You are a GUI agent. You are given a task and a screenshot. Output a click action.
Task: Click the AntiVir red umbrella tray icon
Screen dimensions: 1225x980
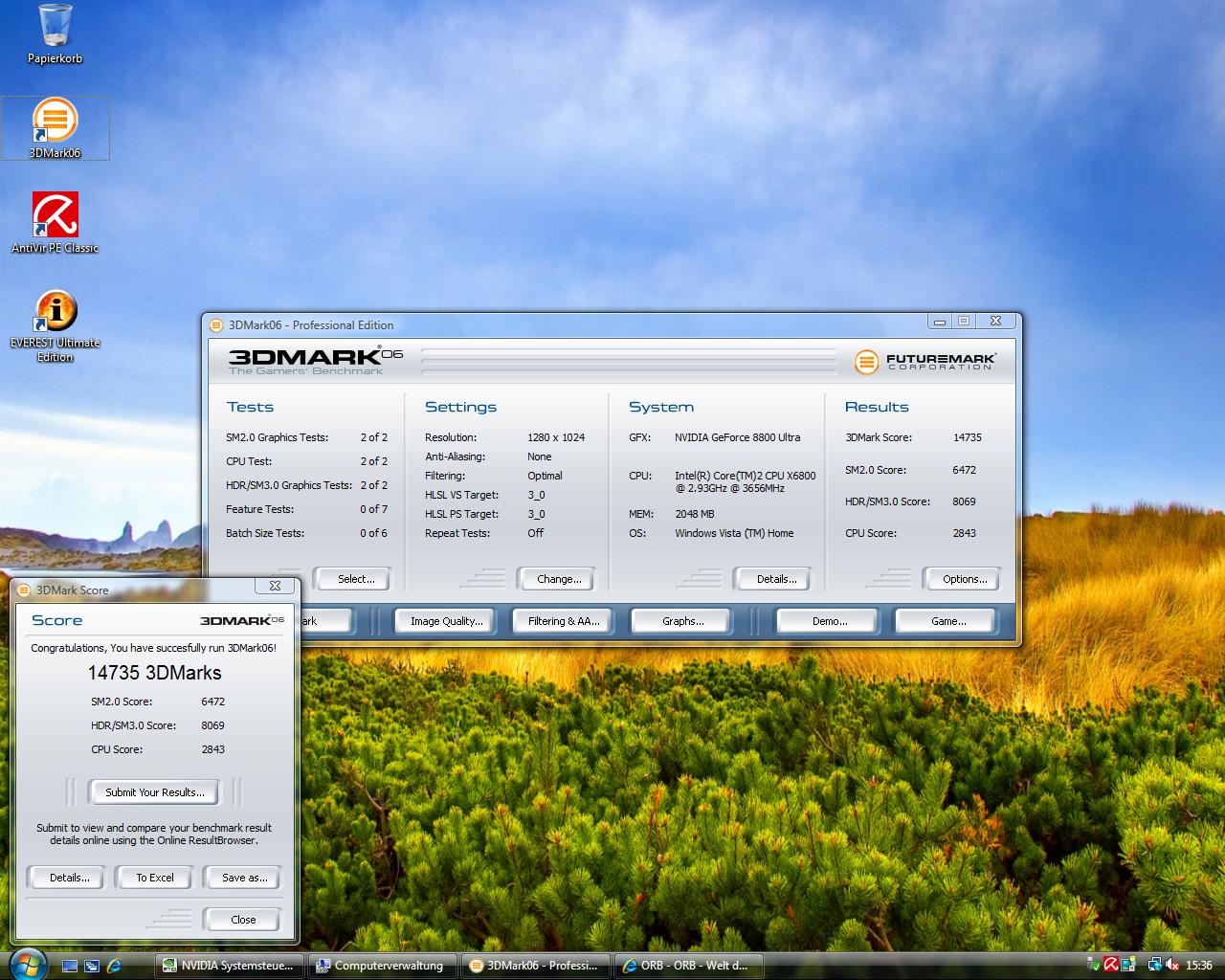coord(1112,966)
